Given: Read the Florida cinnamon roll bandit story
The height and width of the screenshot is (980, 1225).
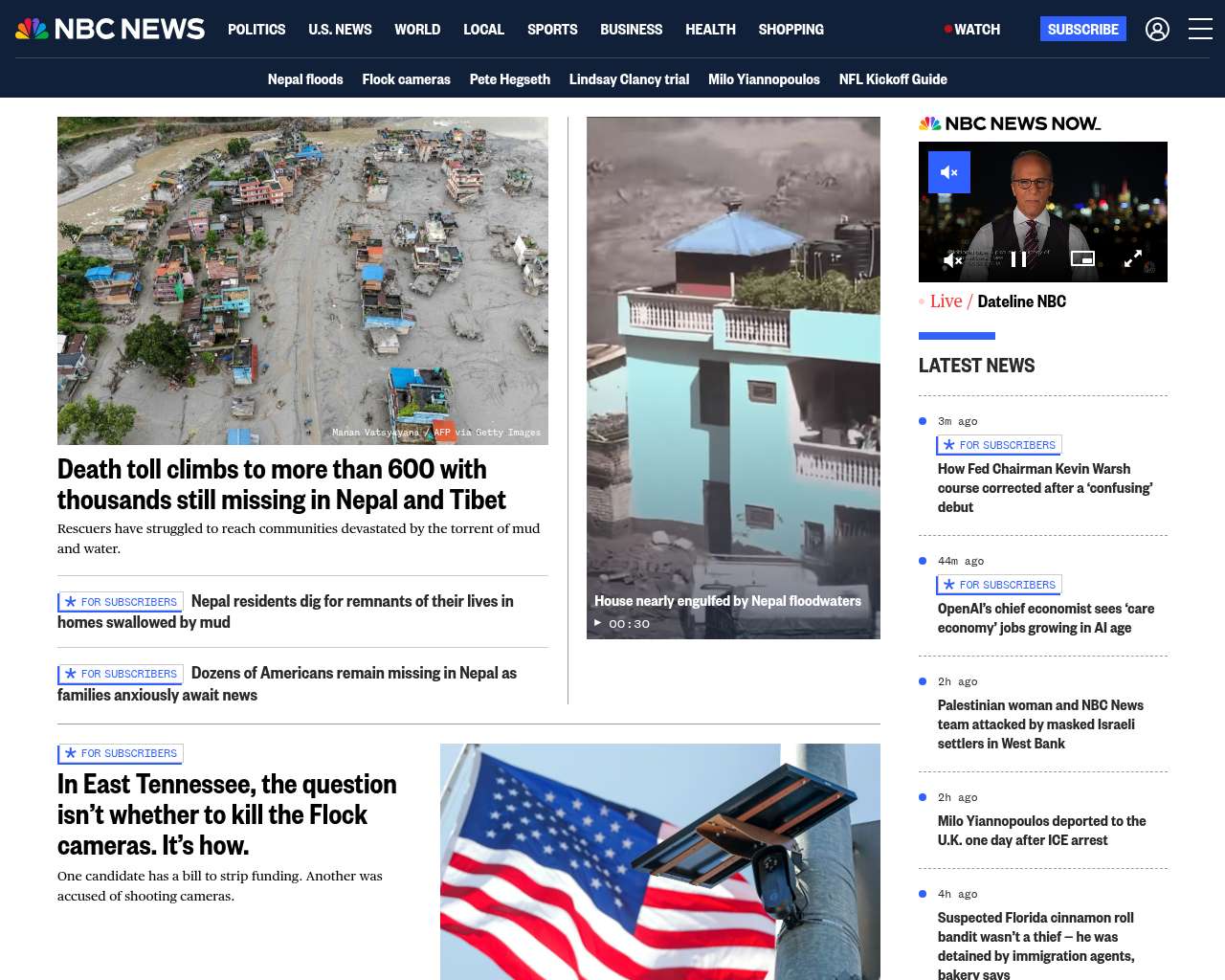Looking at the screenshot, I should (1036, 947).
